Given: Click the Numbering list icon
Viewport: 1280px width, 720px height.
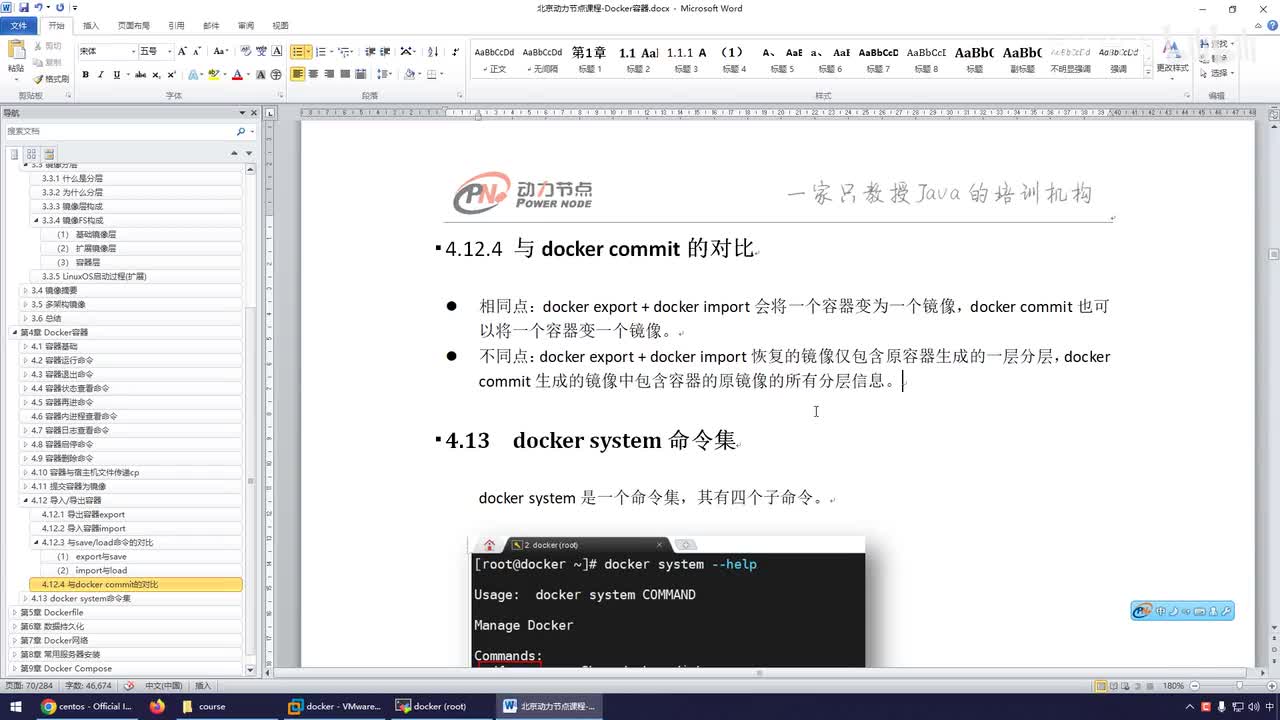Looking at the screenshot, I should (x=321, y=51).
